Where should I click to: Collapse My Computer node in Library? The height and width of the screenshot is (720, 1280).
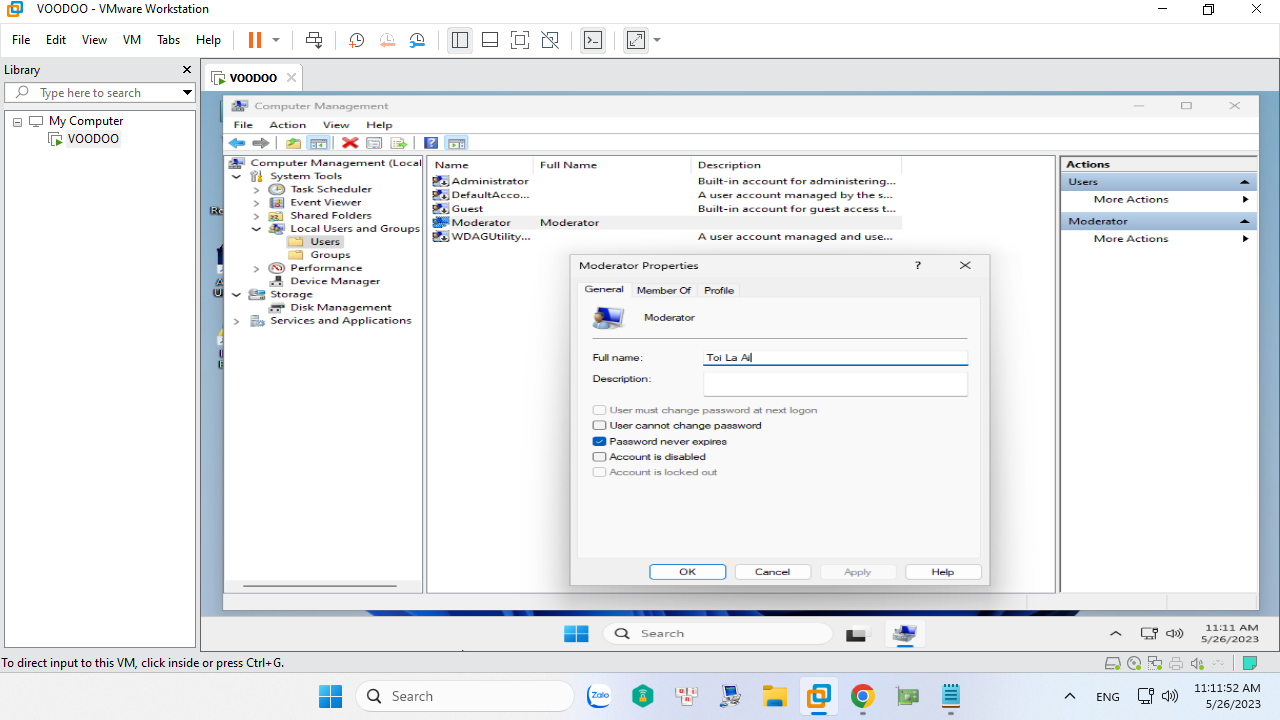(17, 121)
